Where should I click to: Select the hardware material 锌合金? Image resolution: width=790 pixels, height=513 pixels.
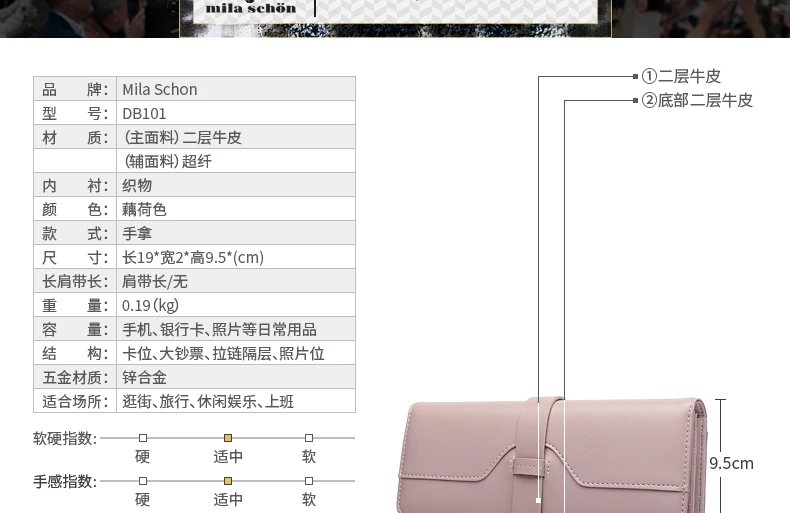[144, 377]
